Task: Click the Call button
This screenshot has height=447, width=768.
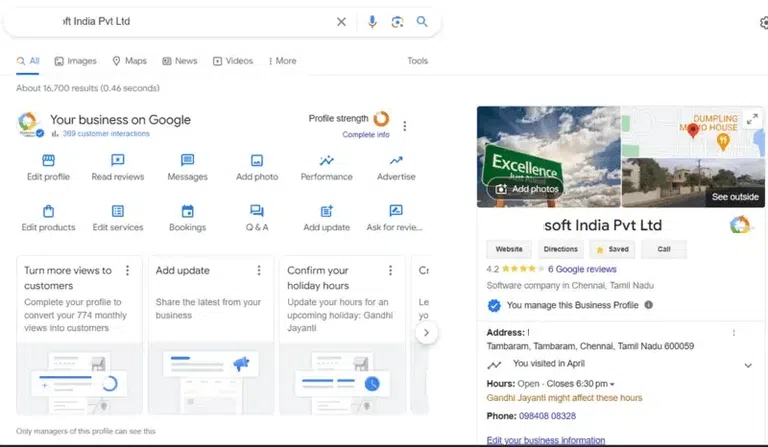Action: point(664,249)
